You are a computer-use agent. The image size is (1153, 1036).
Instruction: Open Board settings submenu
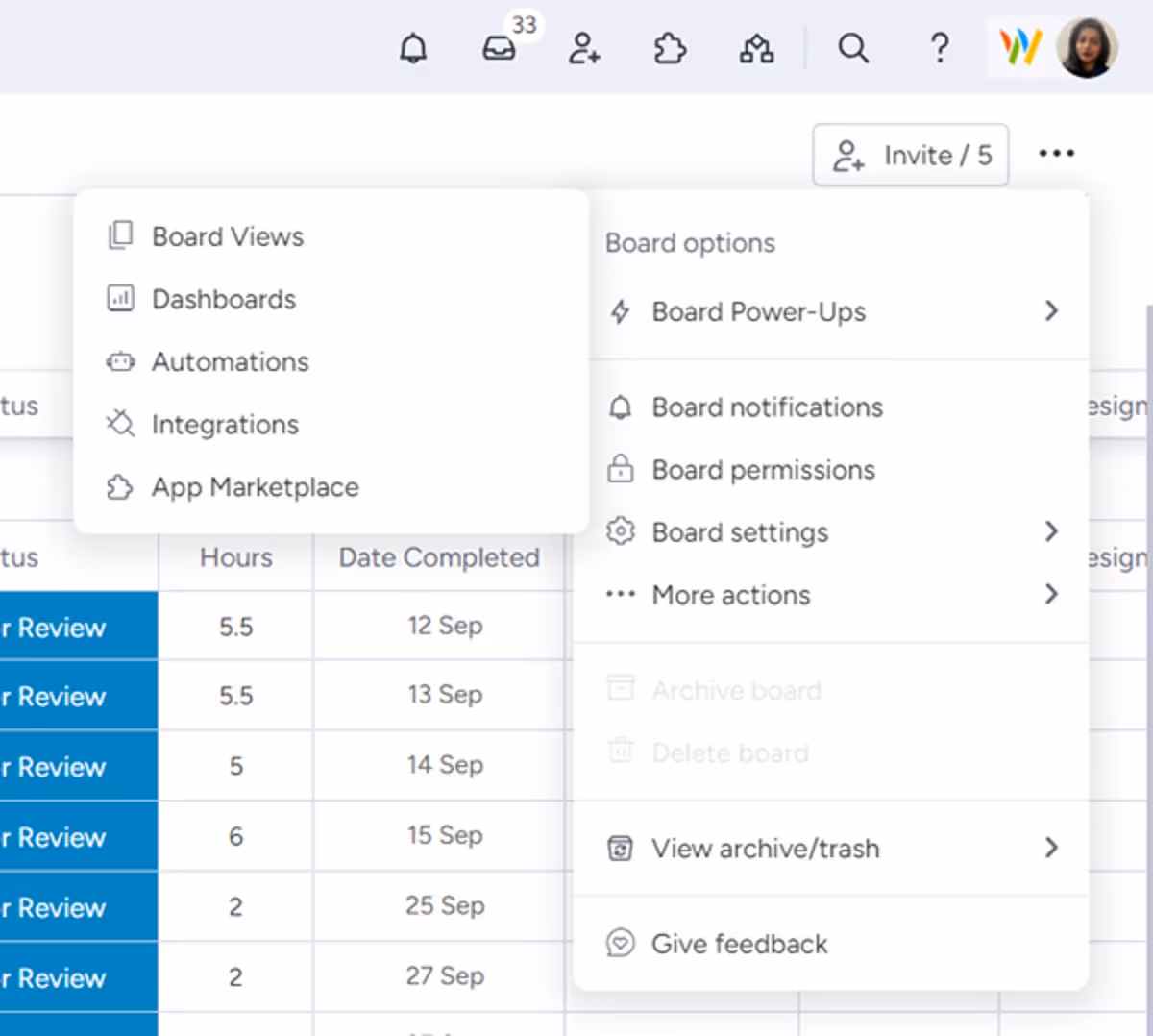point(833,532)
